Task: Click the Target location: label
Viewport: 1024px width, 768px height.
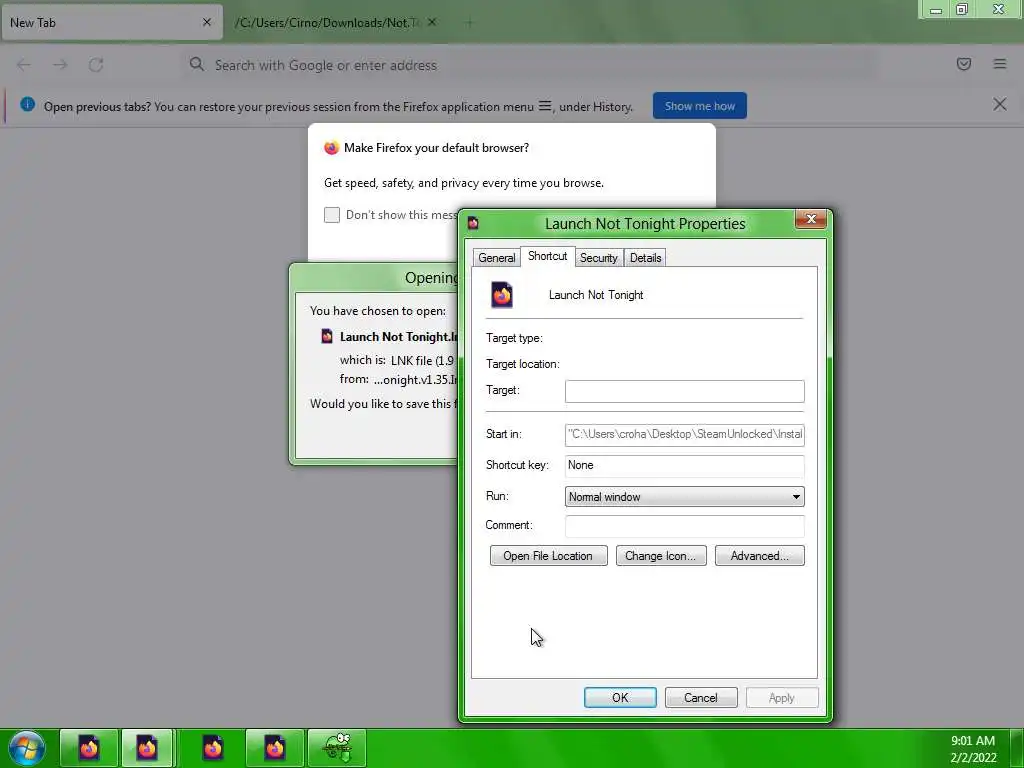Action: point(522,364)
